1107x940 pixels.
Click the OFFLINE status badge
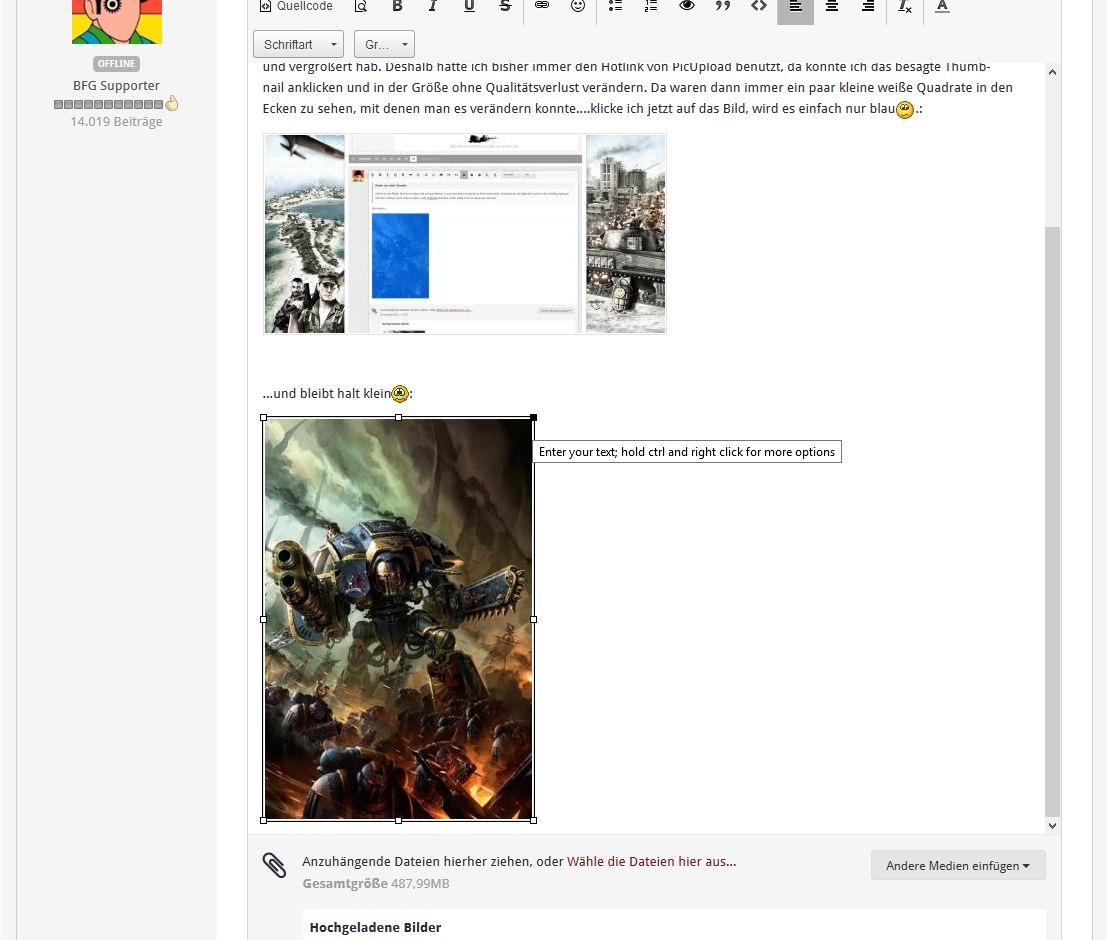click(x=116, y=64)
